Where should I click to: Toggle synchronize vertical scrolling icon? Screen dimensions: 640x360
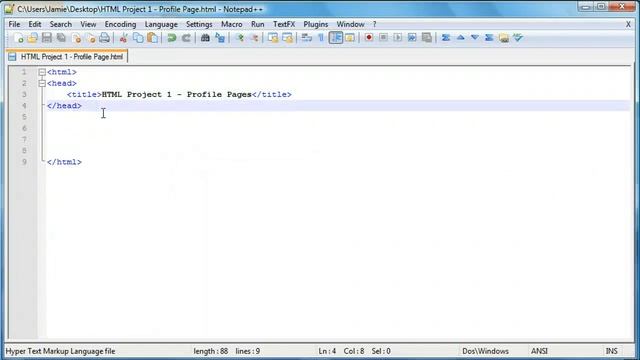[x=273, y=38]
